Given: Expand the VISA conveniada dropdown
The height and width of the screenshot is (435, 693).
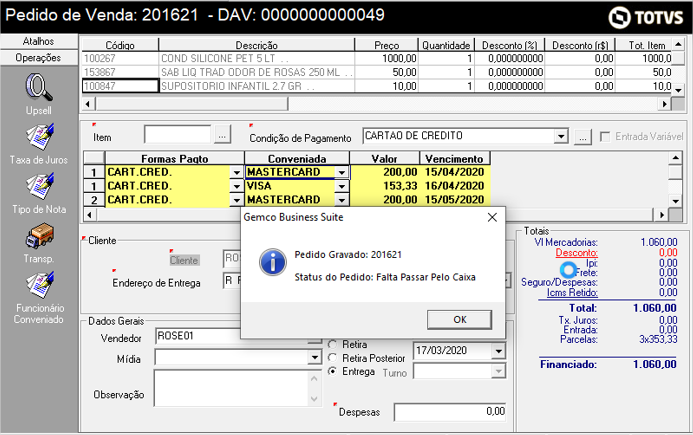Looking at the screenshot, I should [342, 187].
